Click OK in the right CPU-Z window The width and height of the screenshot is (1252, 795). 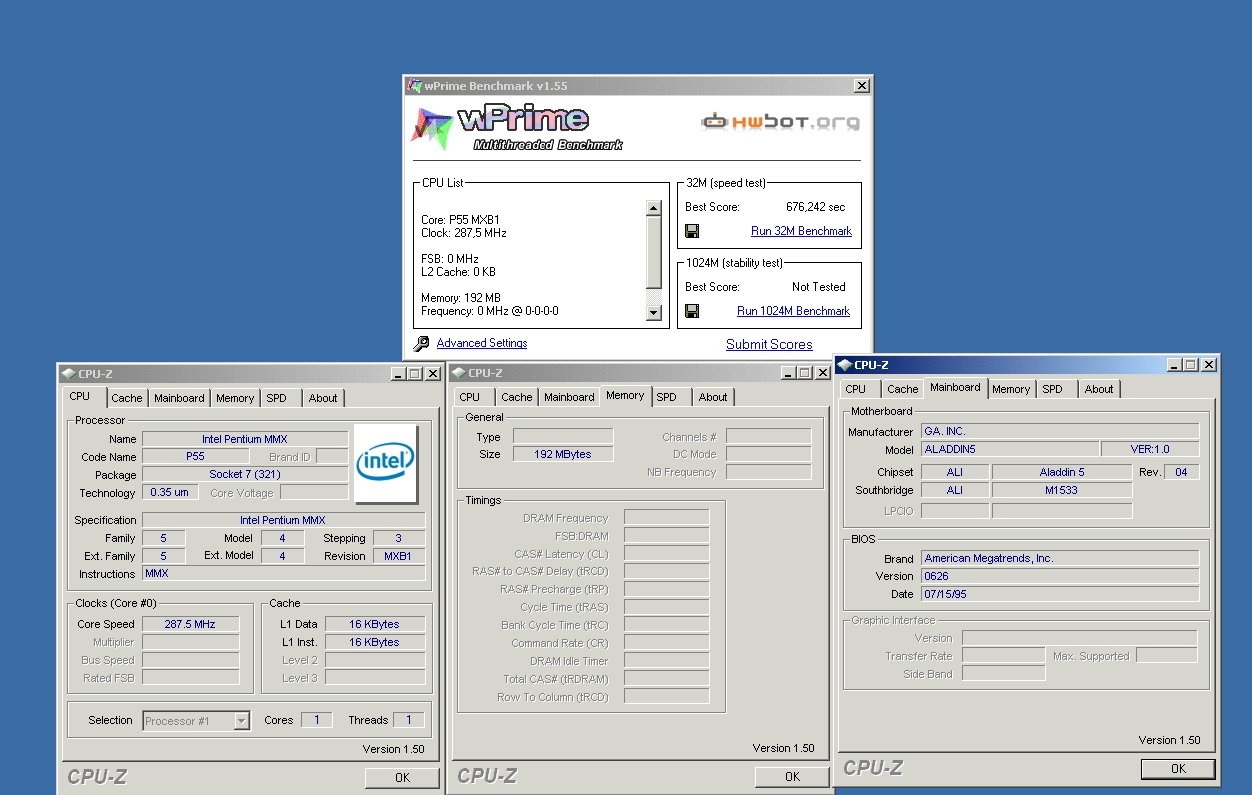[1178, 768]
